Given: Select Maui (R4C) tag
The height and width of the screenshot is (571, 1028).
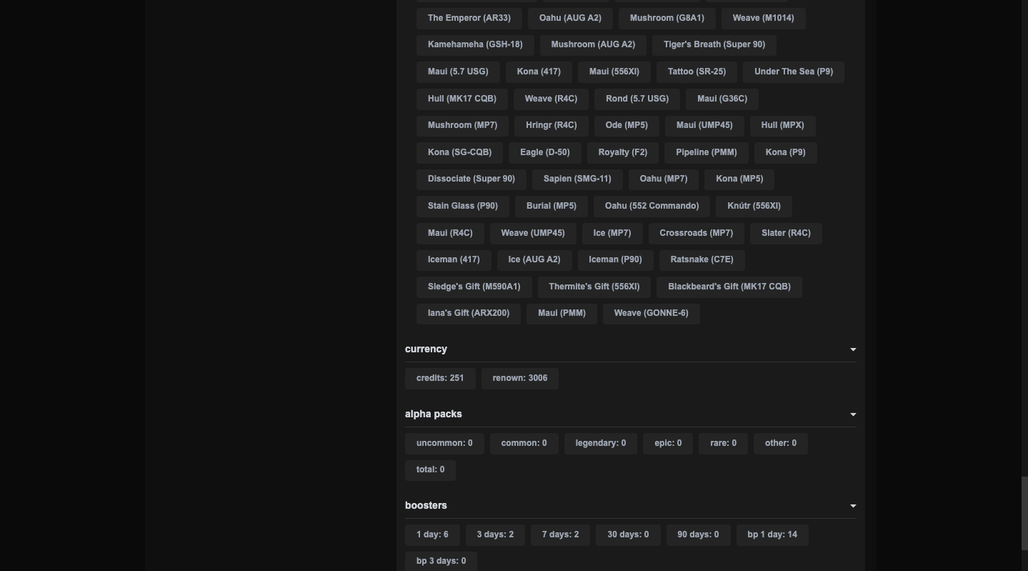Looking at the screenshot, I should (x=450, y=233).
